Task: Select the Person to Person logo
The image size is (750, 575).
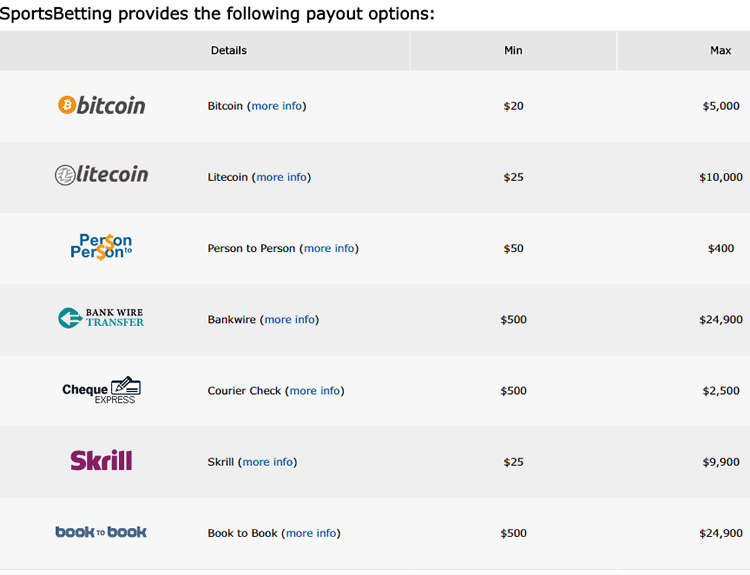Action: coord(101,246)
